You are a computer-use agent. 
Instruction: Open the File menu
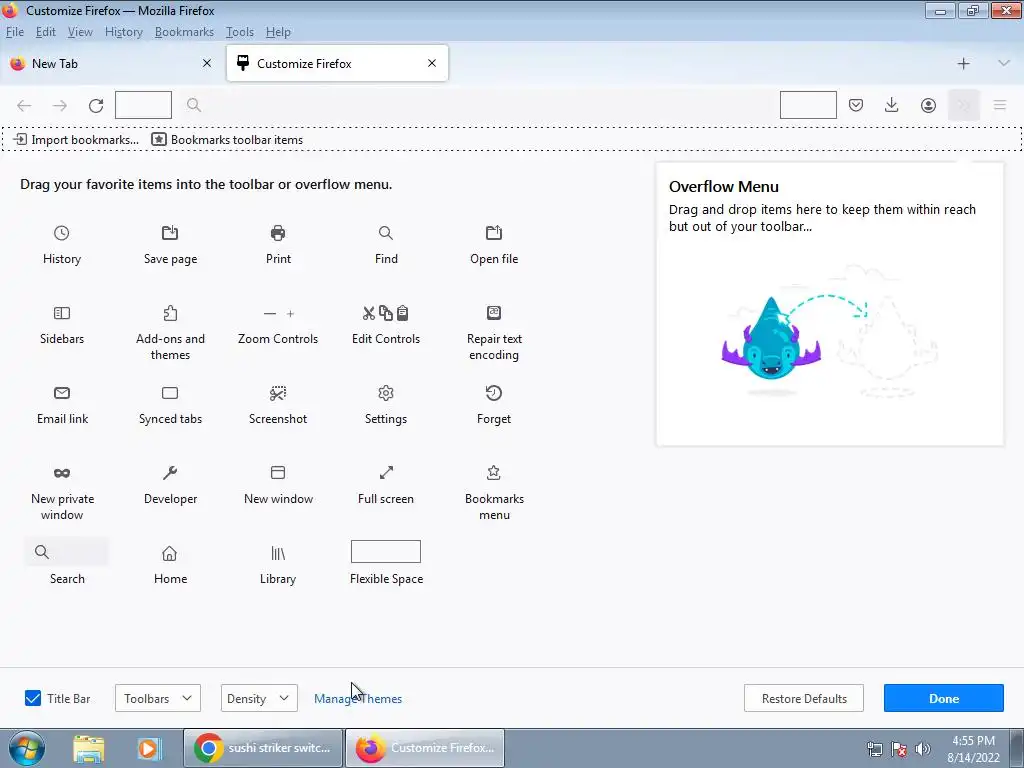click(x=14, y=32)
